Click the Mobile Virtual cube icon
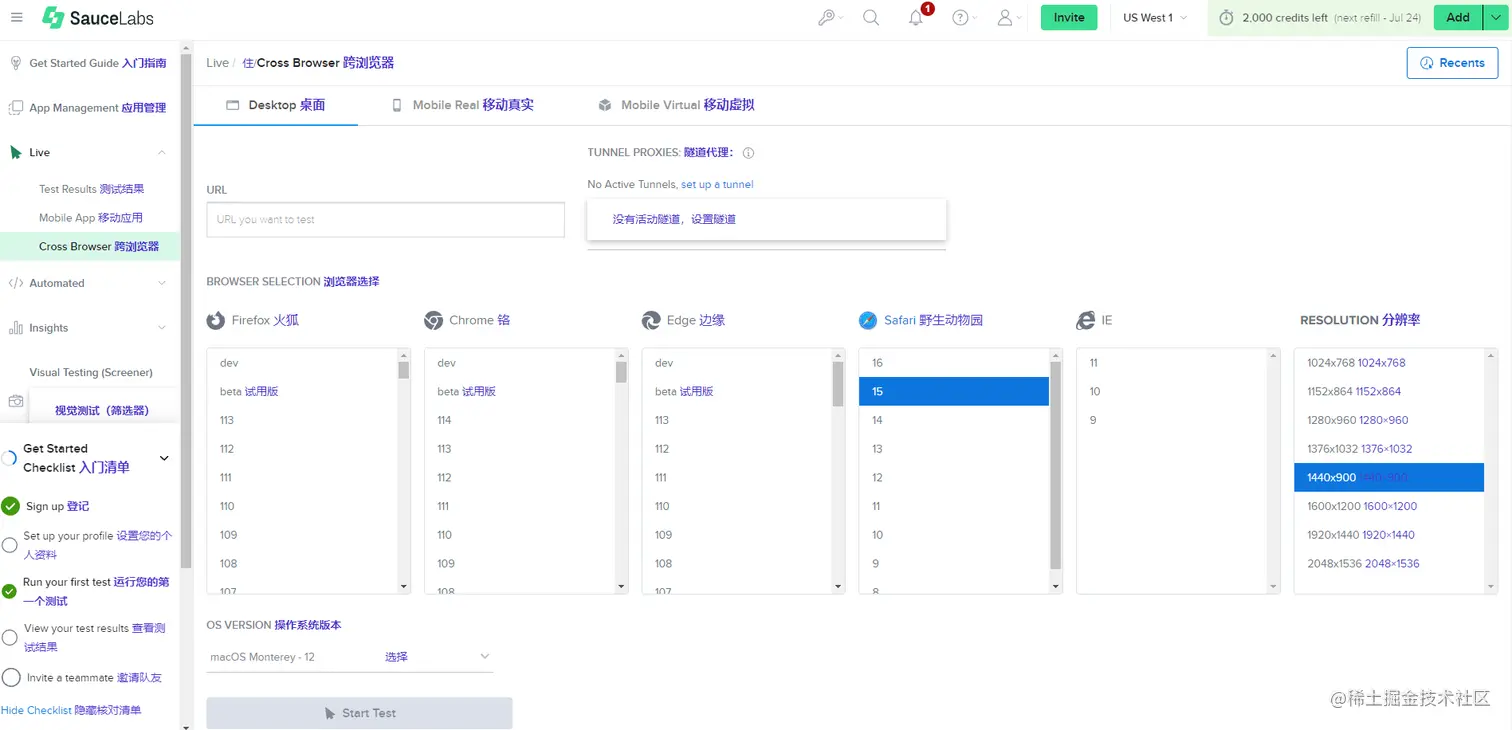Viewport: 1512px width, 730px height. (605, 105)
